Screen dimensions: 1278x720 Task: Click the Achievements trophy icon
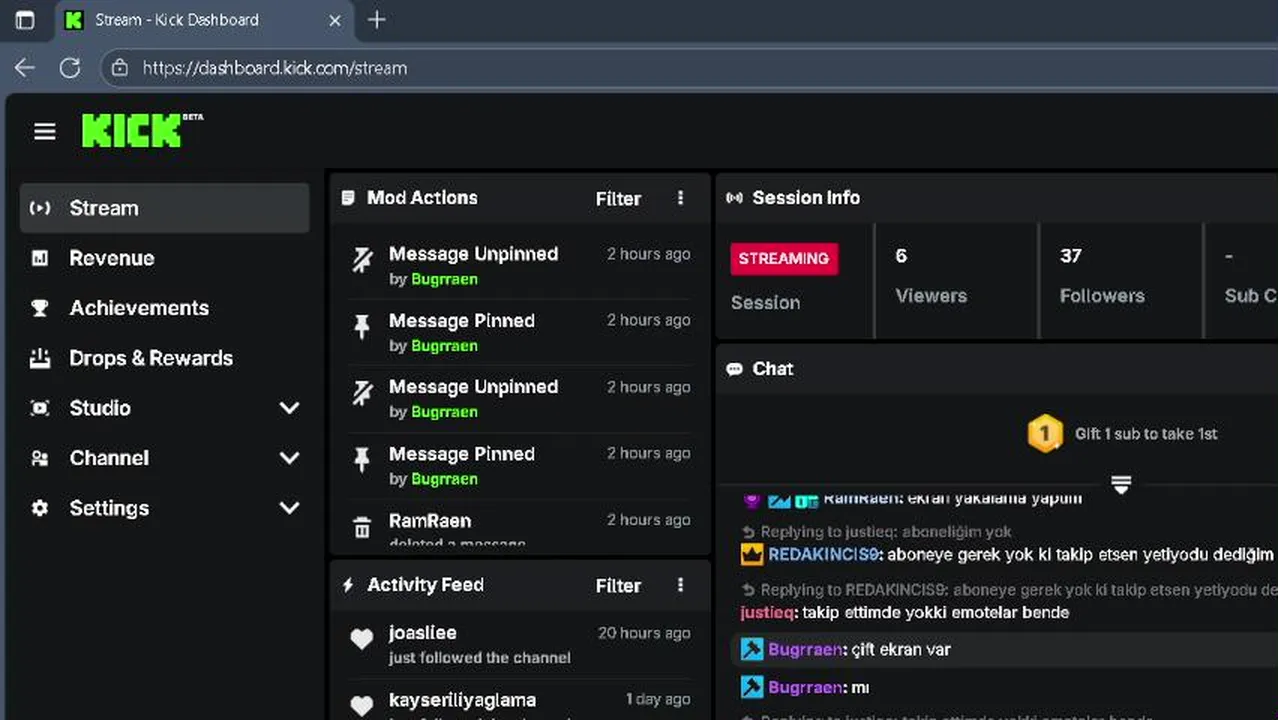coord(40,308)
